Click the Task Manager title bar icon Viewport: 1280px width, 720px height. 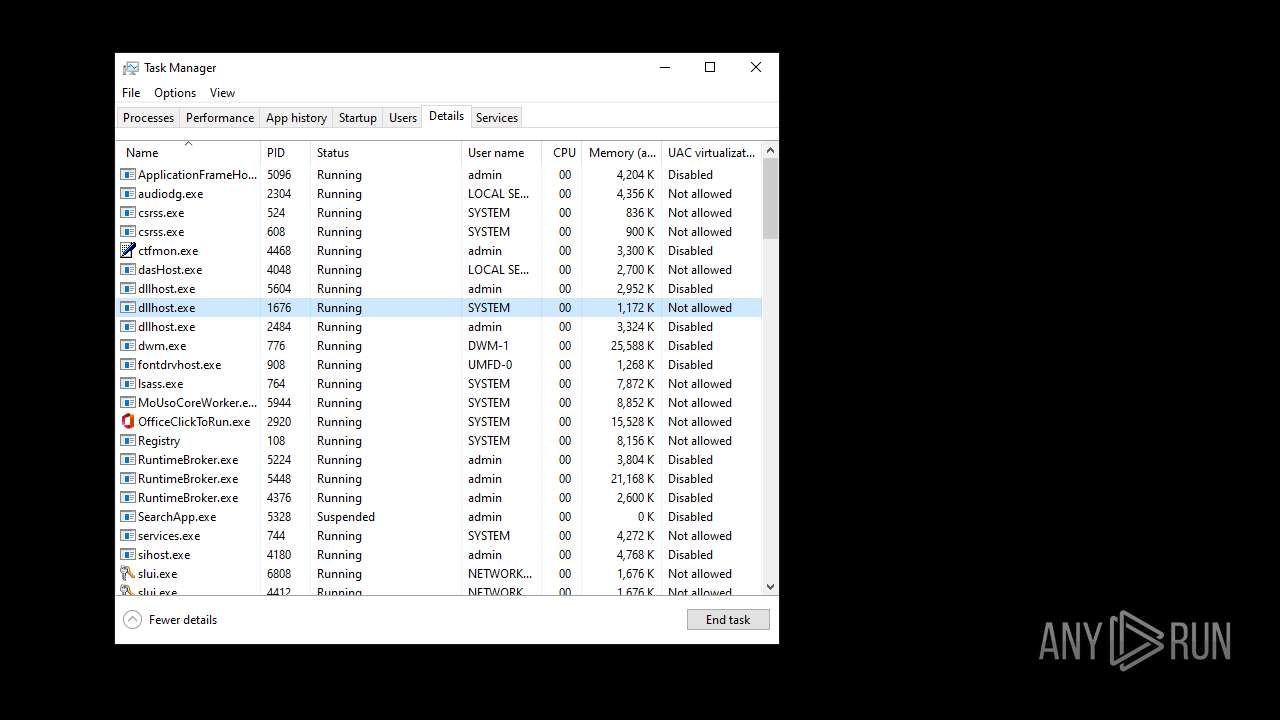(x=131, y=68)
